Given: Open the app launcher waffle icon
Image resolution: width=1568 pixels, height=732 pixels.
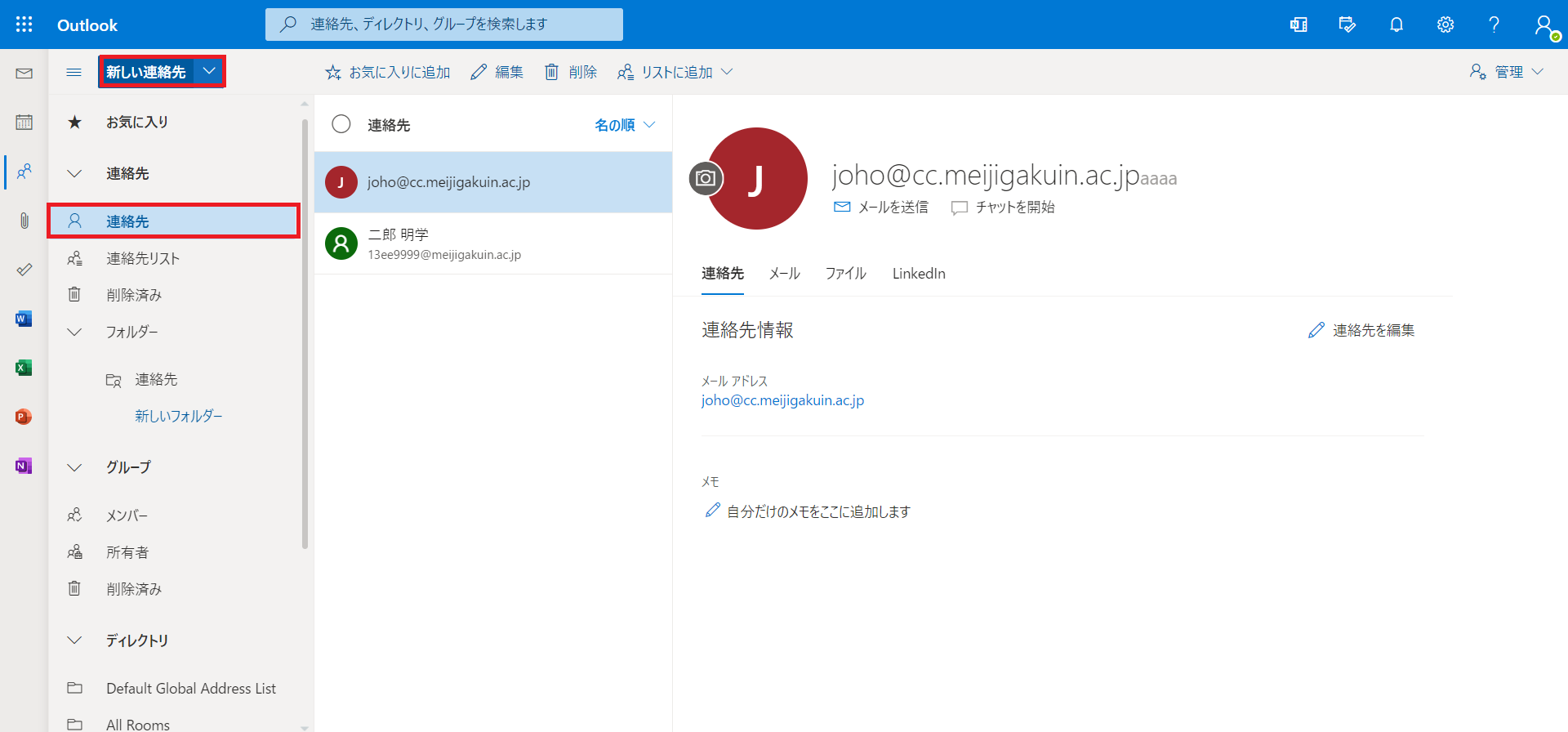Looking at the screenshot, I should 24,25.
